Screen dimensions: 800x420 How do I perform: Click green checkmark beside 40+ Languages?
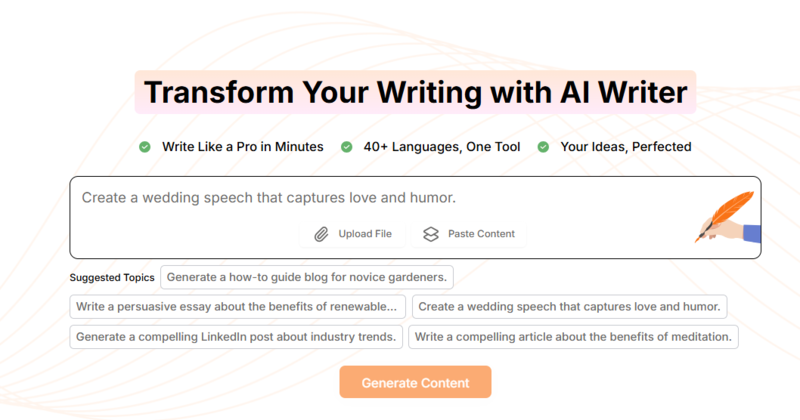[x=347, y=147]
